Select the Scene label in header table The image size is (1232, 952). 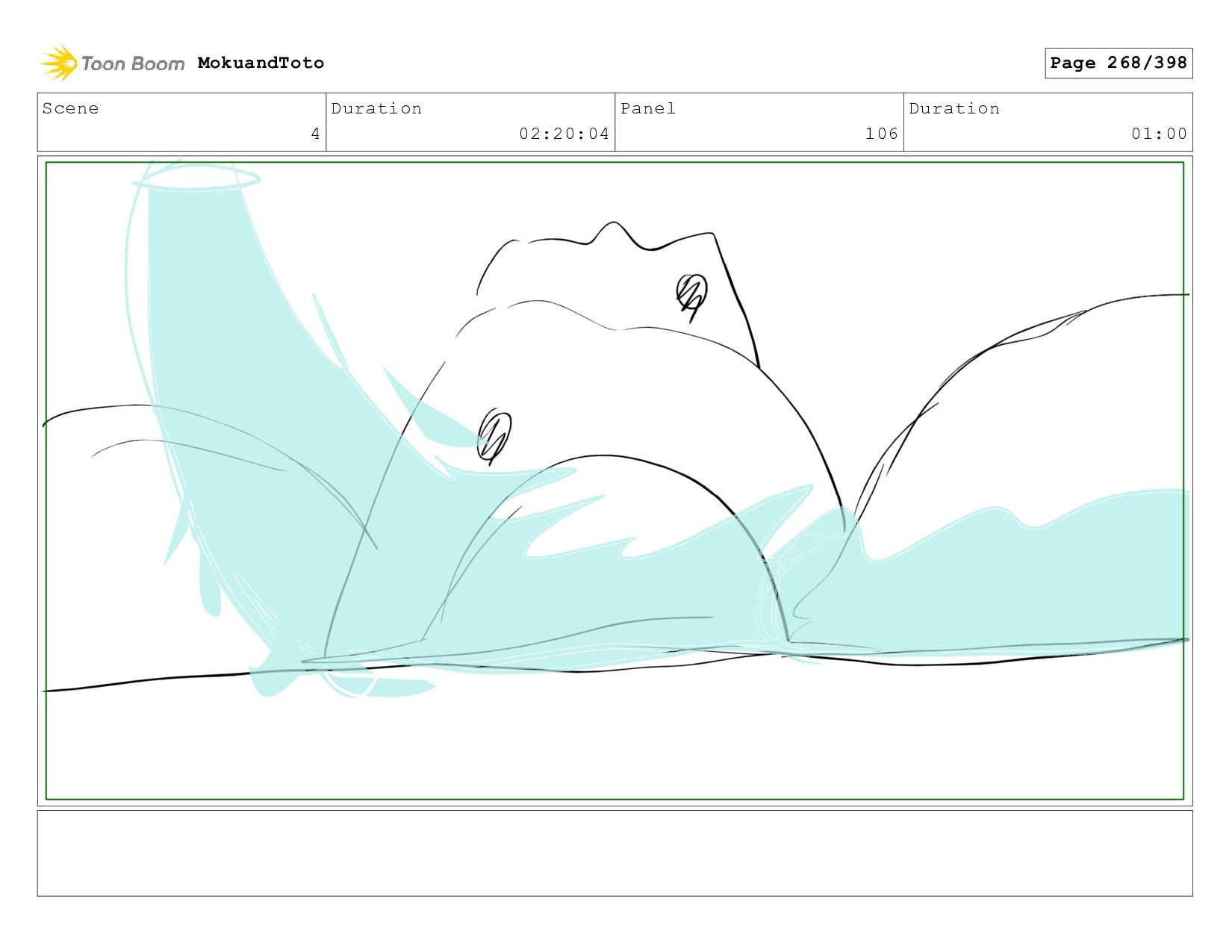70,108
